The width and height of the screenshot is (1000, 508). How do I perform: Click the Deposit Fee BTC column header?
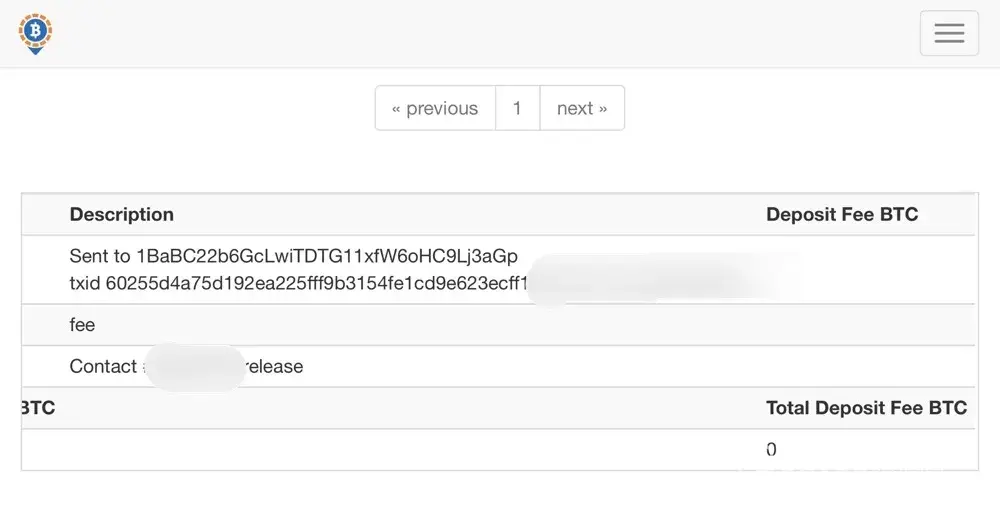(x=841, y=214)
